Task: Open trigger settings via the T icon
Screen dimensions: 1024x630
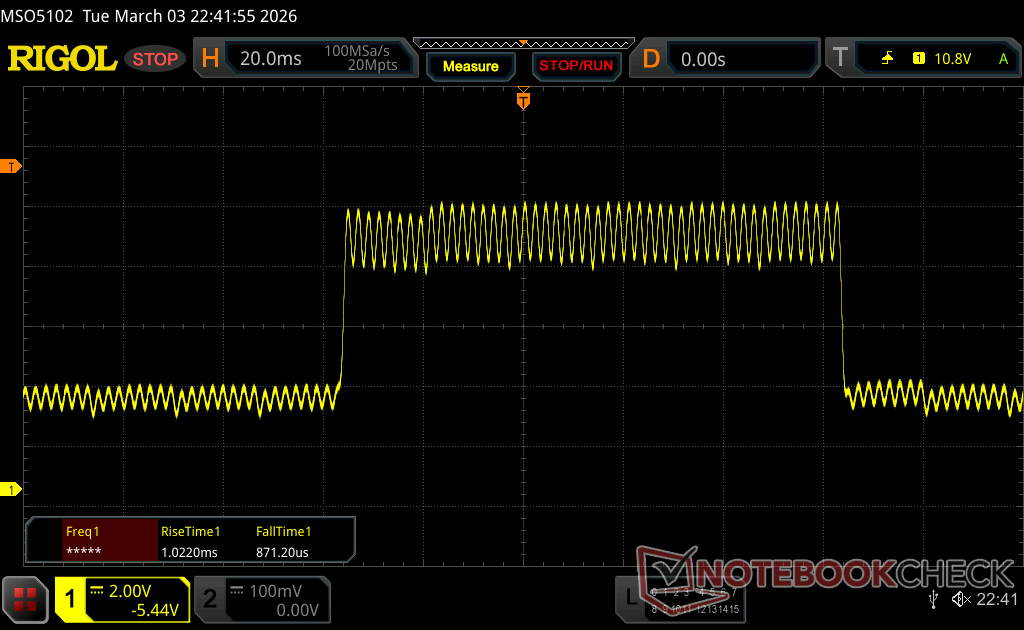Action: tap(840, 59)
